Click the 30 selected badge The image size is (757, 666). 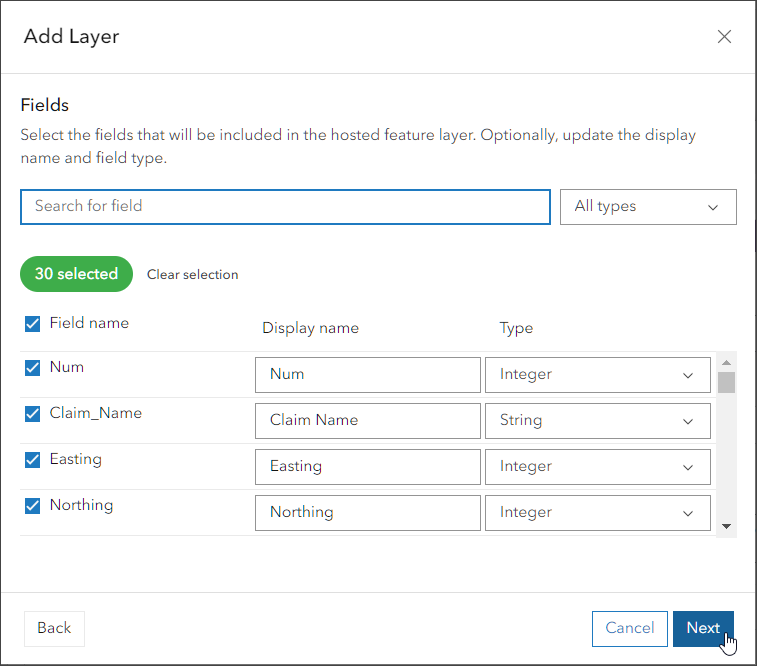pos(76,274)
